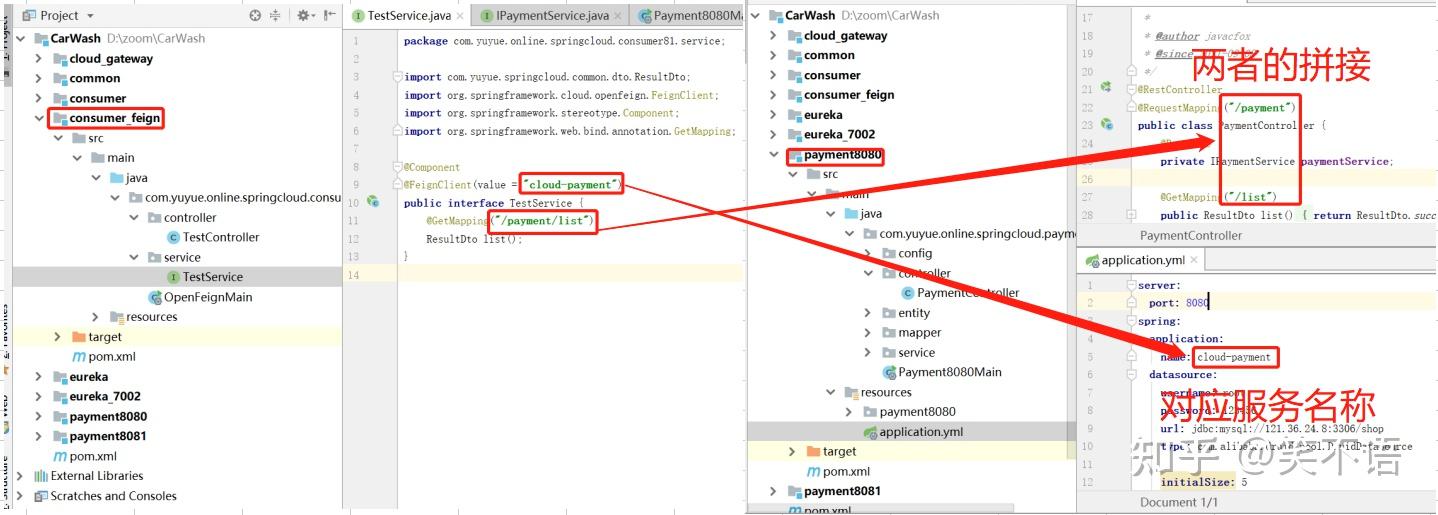Expand the config package in right tree
The image size is (1438, 515).
[x=868, y=253]
